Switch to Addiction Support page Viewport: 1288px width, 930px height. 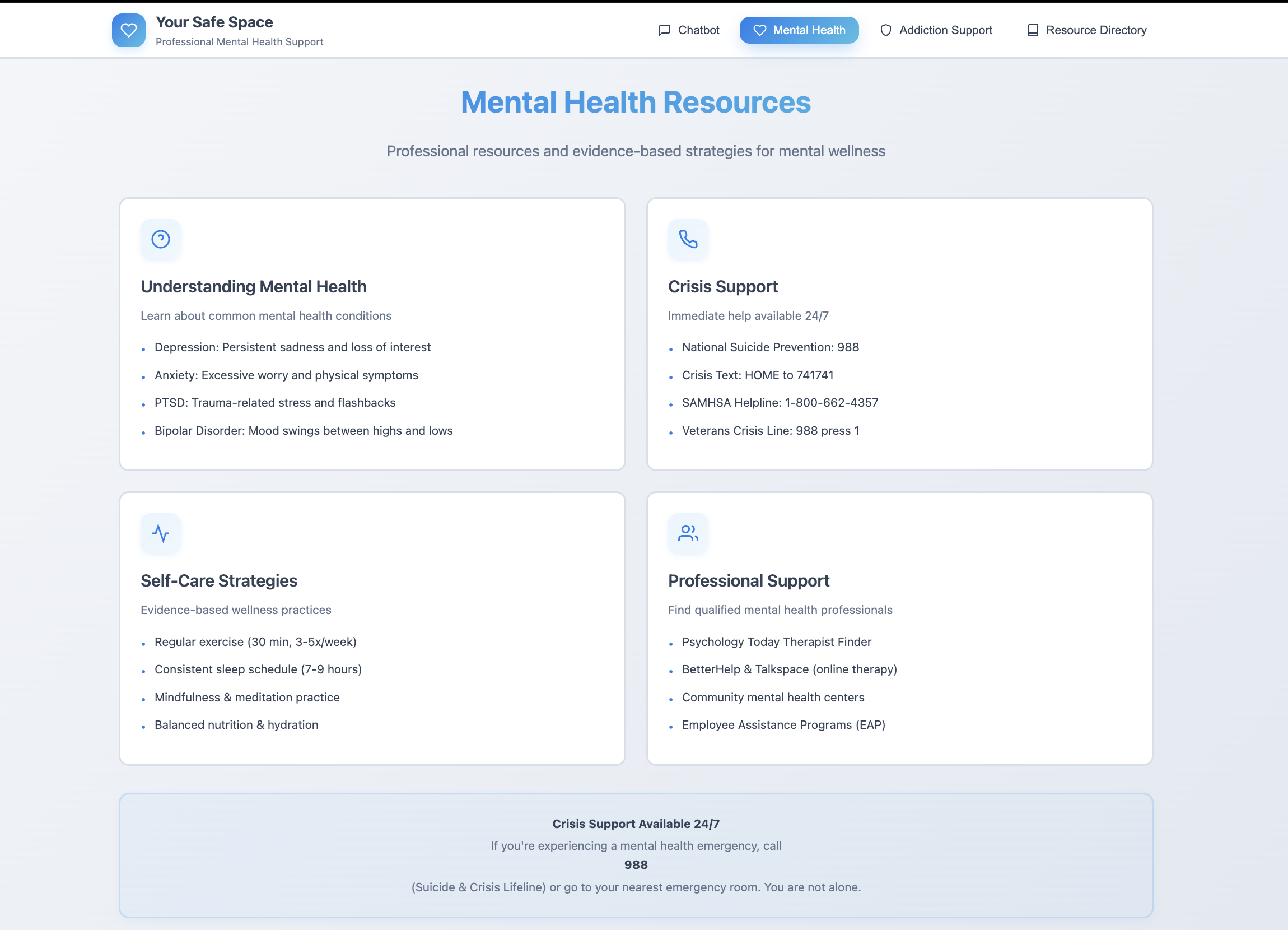[x=936, y=30]
